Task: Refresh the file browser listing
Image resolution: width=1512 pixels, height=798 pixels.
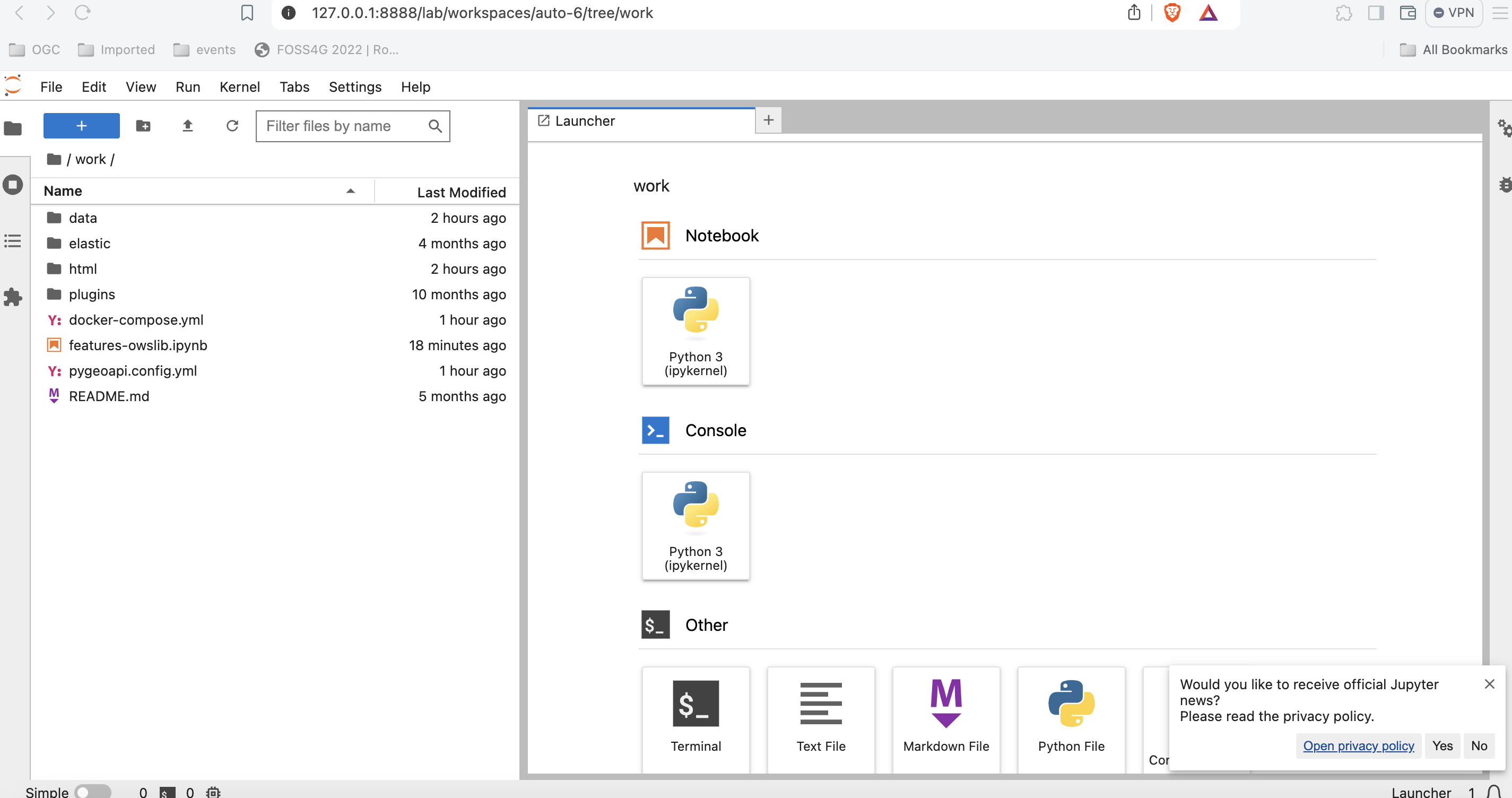Action: pyautogui.click(x=232, y=126)
